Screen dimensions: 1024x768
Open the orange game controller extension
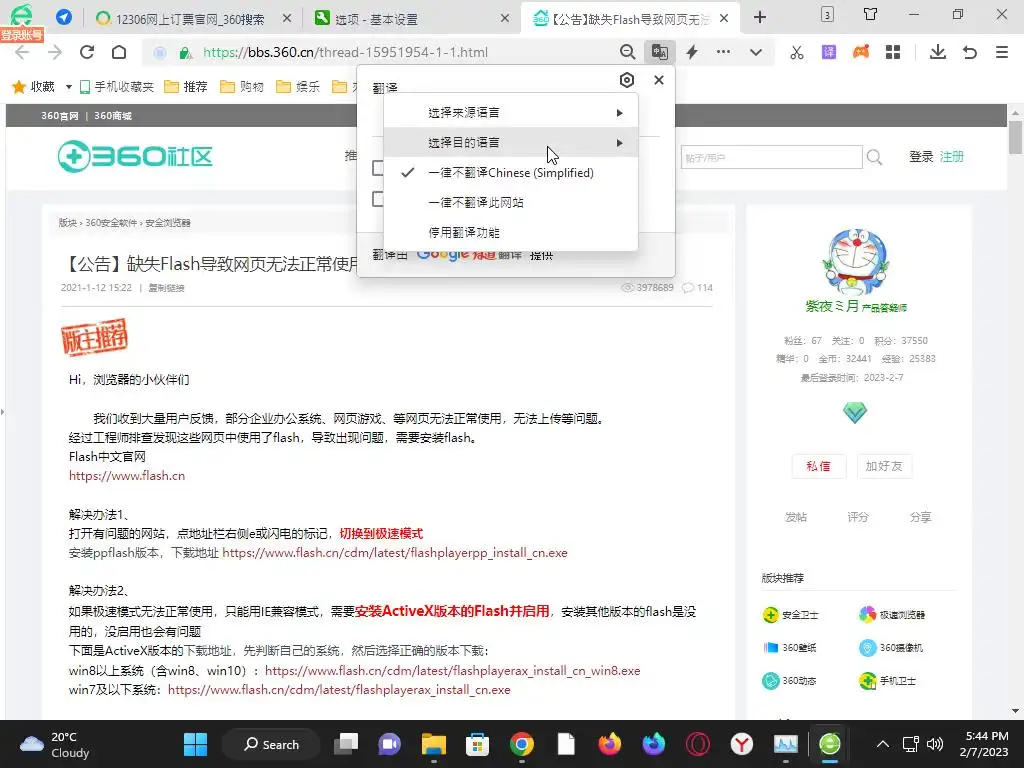click(861, 52)
